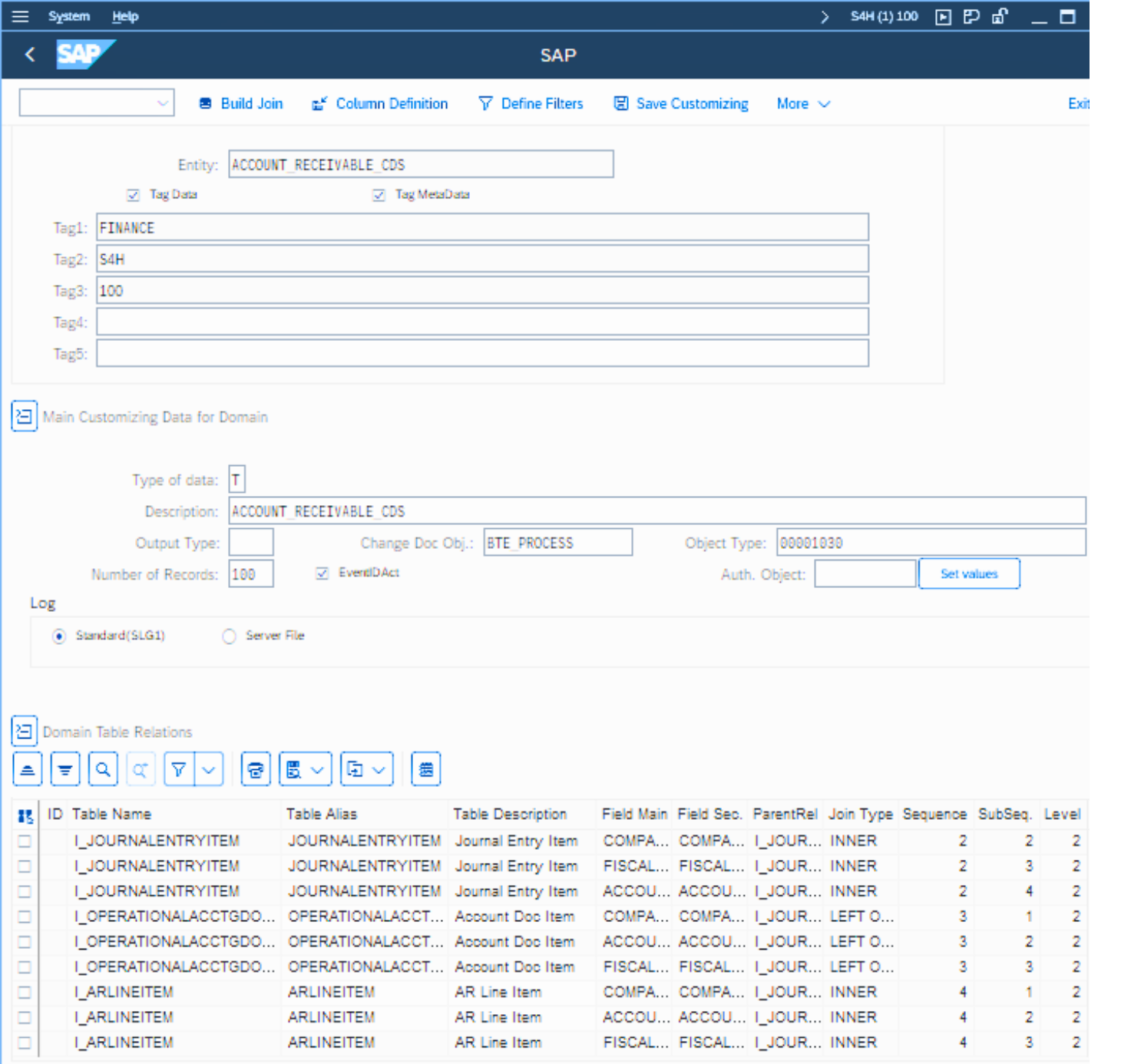Uncheck the Tag Data checkbox
The height and width of the screenshot is (1064, 1121).
134,195
